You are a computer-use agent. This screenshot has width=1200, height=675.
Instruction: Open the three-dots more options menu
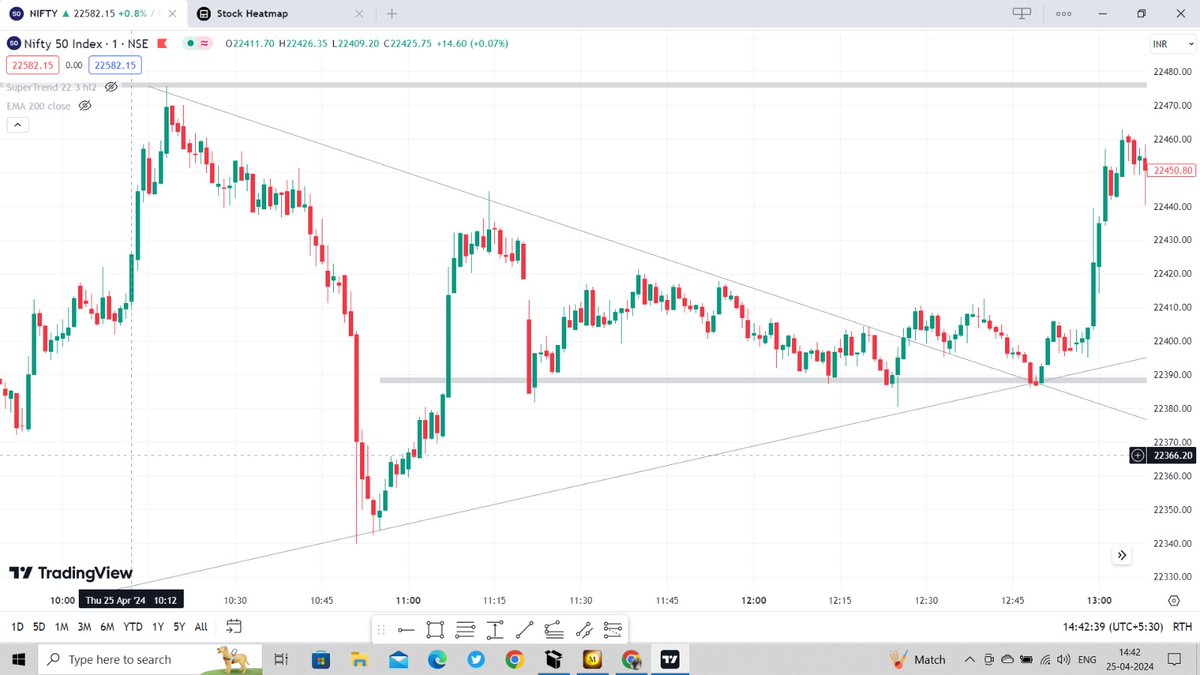click(x=1063, y=14)
